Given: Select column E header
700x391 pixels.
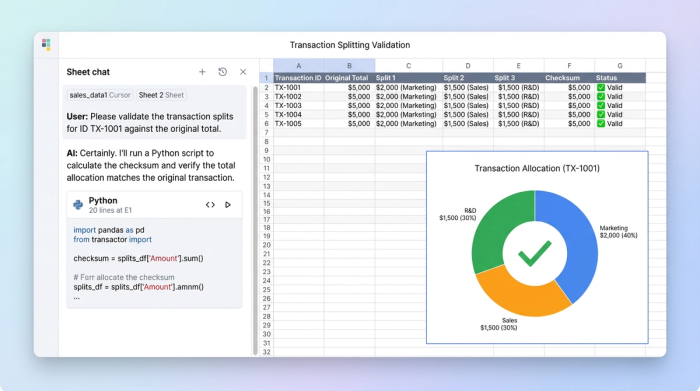Looking at the screenshot, I should click(519, 66).
